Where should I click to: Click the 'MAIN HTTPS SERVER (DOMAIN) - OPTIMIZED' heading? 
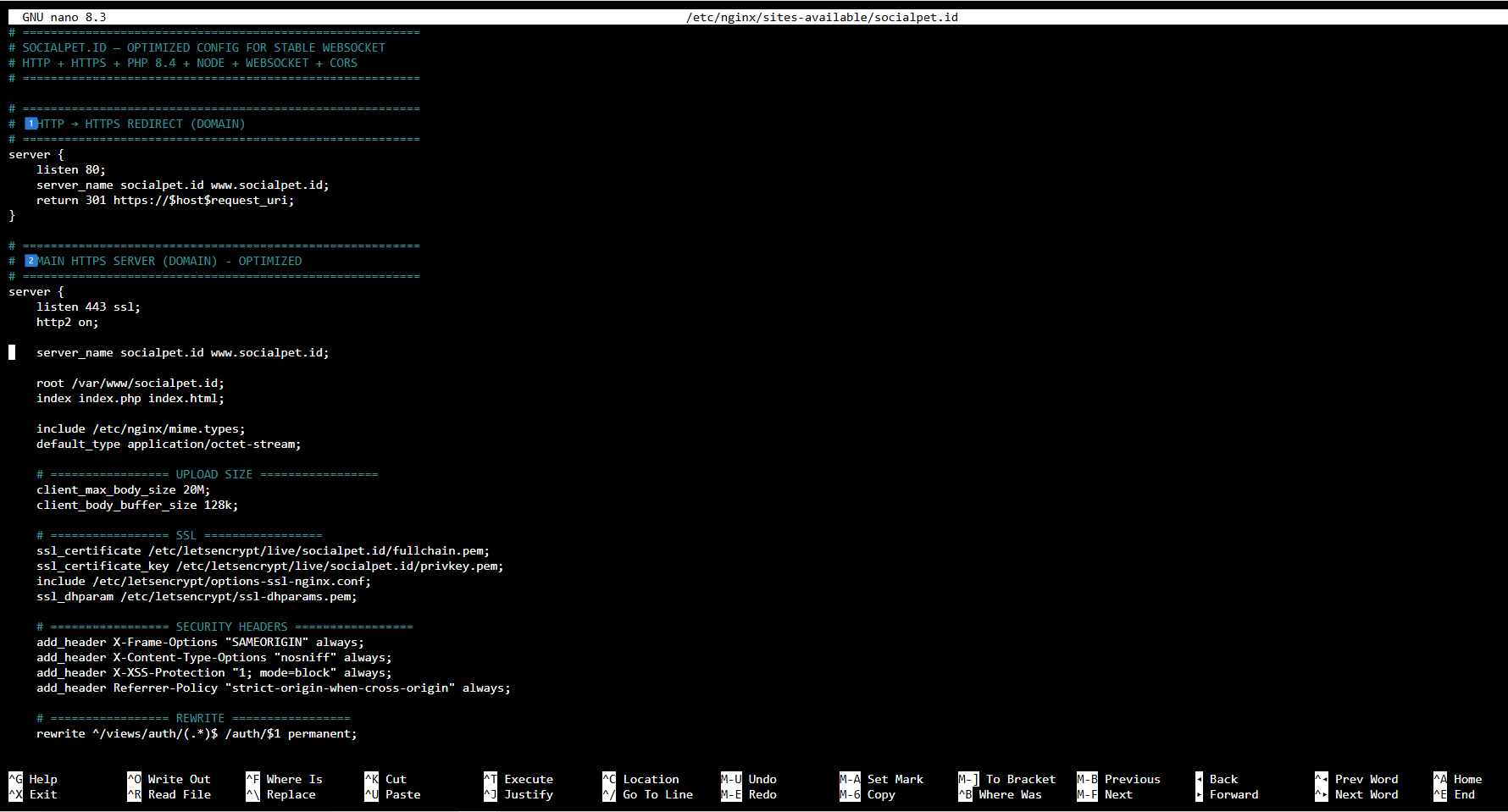155,261
